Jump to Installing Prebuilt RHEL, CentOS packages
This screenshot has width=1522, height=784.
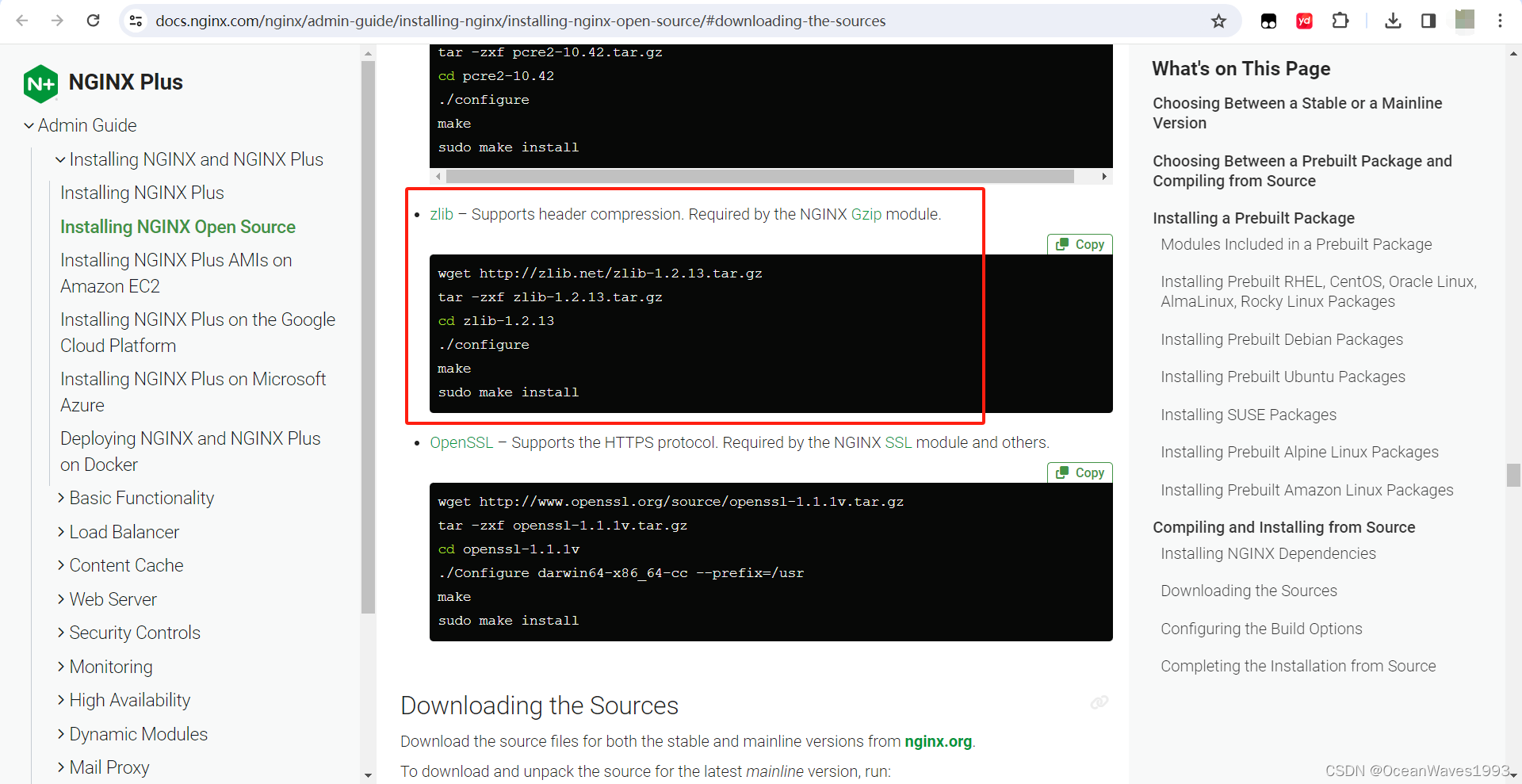pos(1318,291)
